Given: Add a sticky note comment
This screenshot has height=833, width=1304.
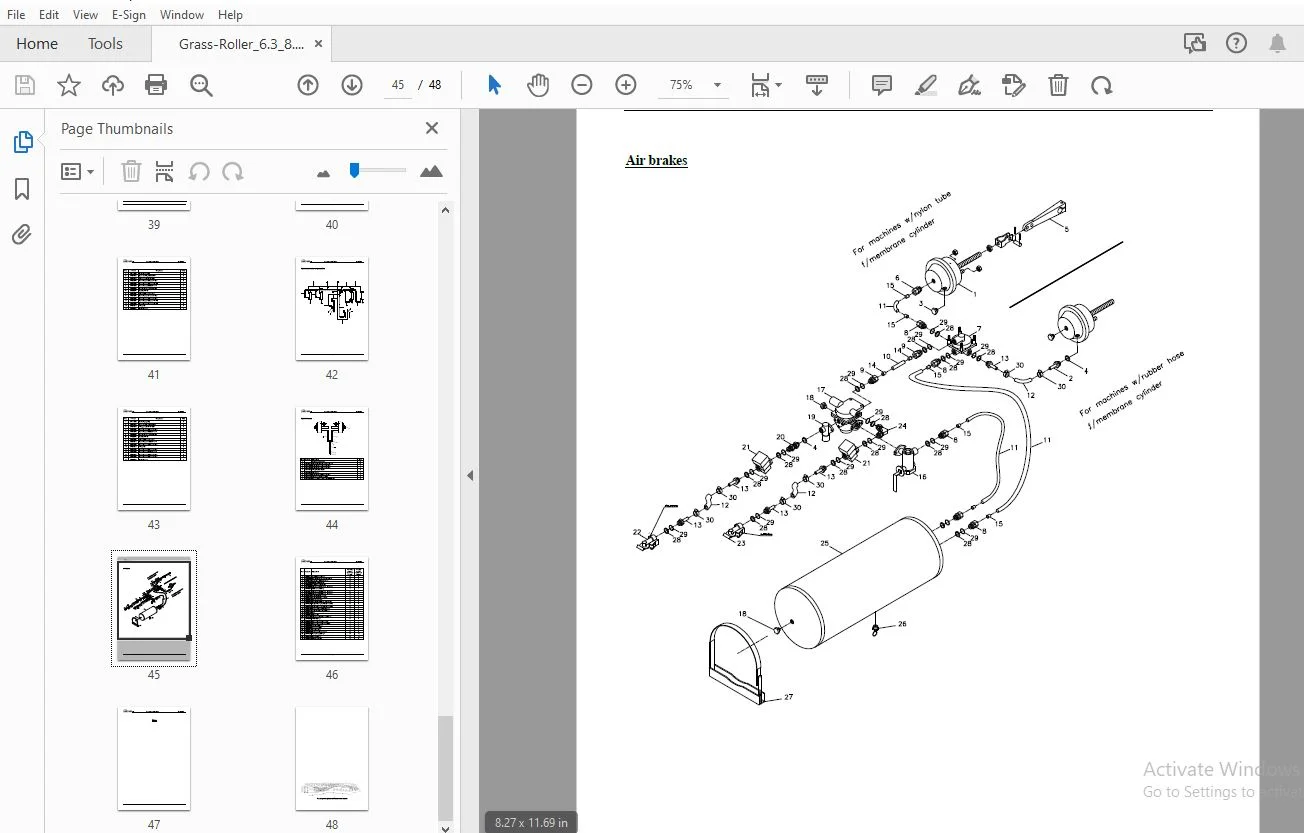Looking at the screenshot, I should pyautogui.click(x=882, y=86).
